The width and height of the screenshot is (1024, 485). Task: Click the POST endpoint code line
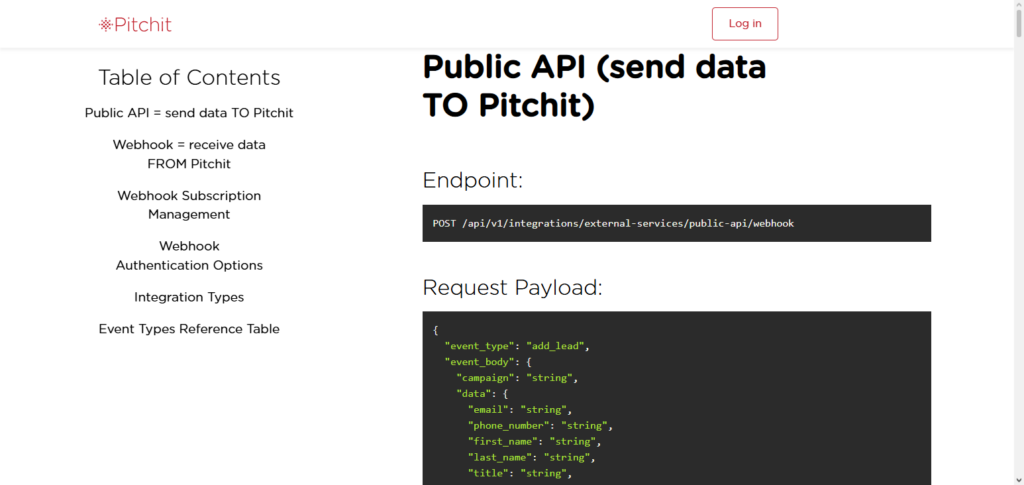613,223
